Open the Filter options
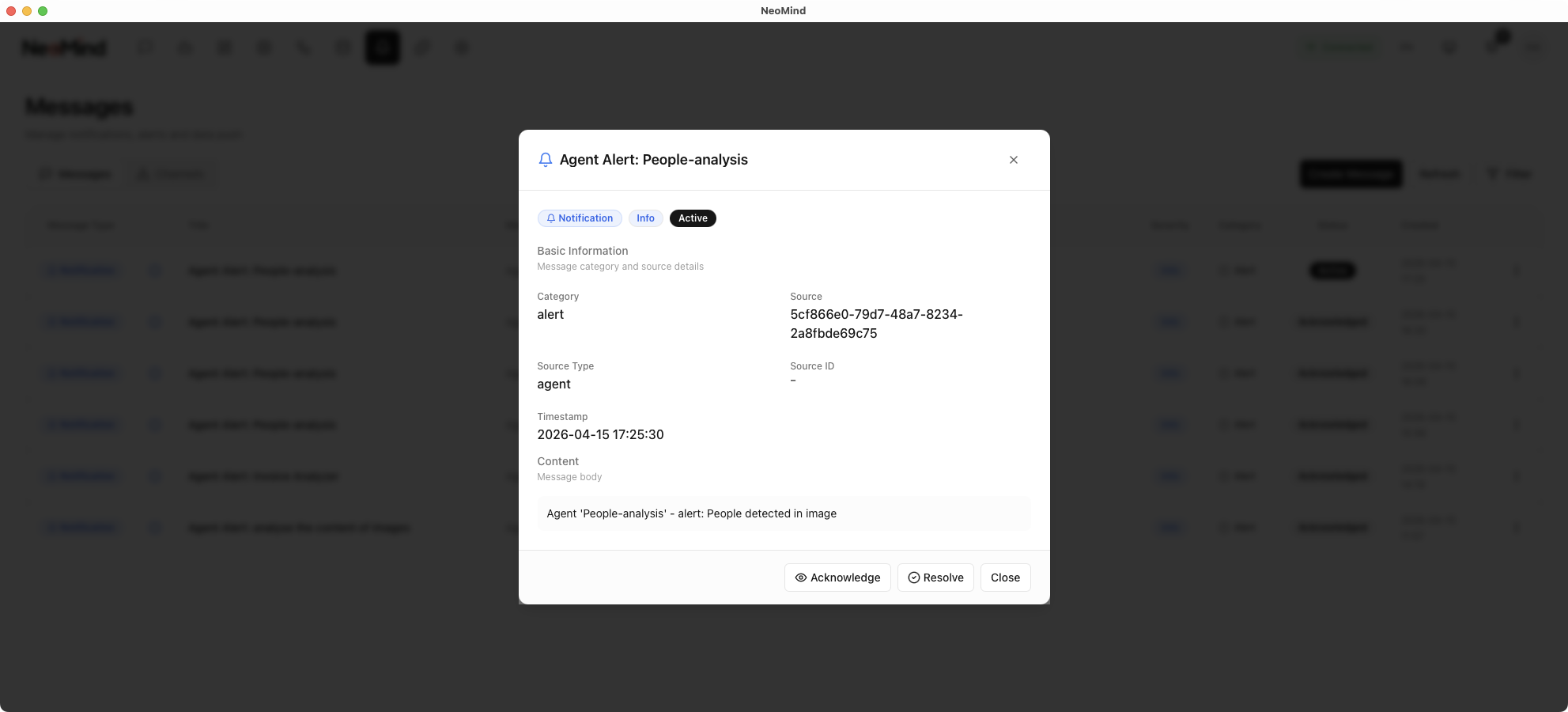 pyautogui.click(x=1510, y=174)
